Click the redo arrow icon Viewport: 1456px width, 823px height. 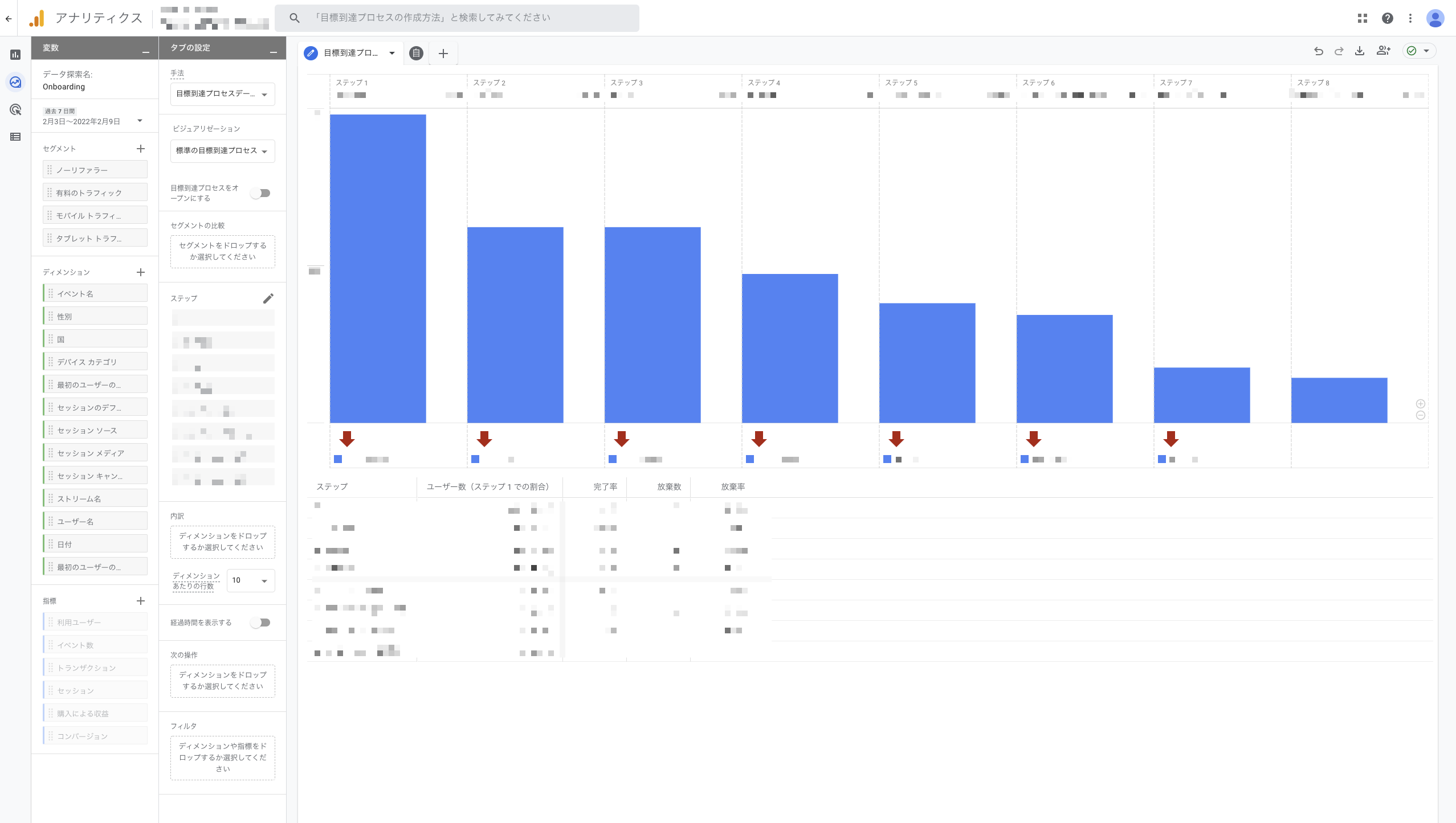coord(1339,51)
